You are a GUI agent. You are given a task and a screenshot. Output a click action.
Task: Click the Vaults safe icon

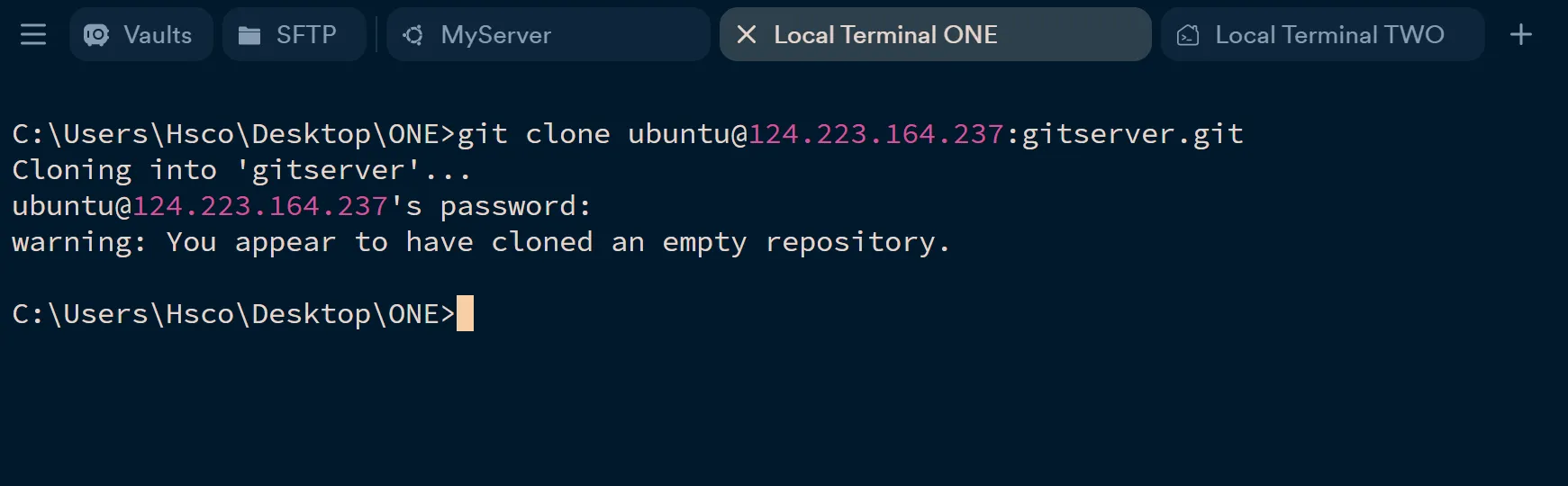[x=96, y=35]
